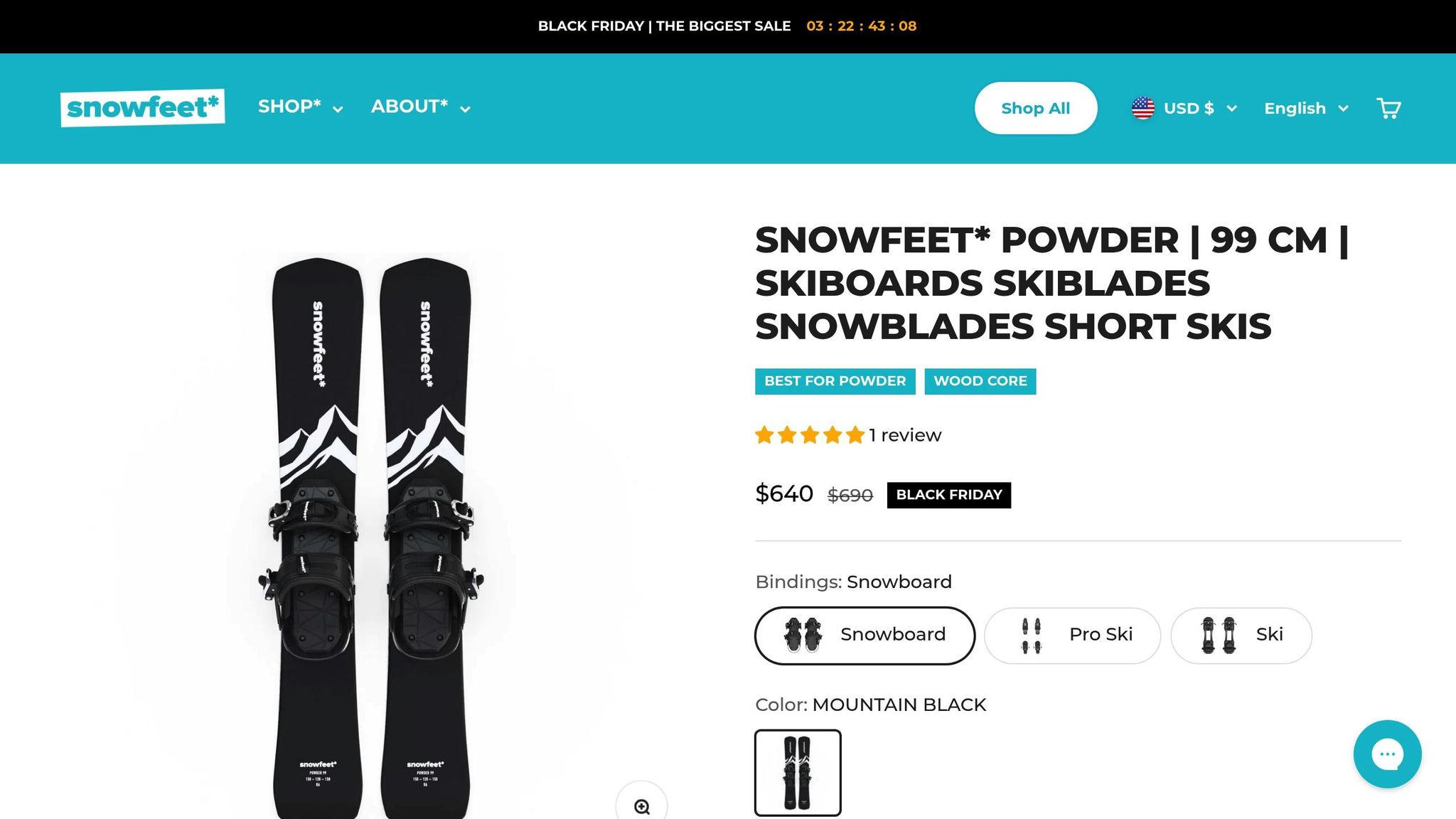This screenshot has width=1456, height=819.
Task: Choose the Pro Ski bindings option
Action: pyautogui.click(x=1071, y=635)
